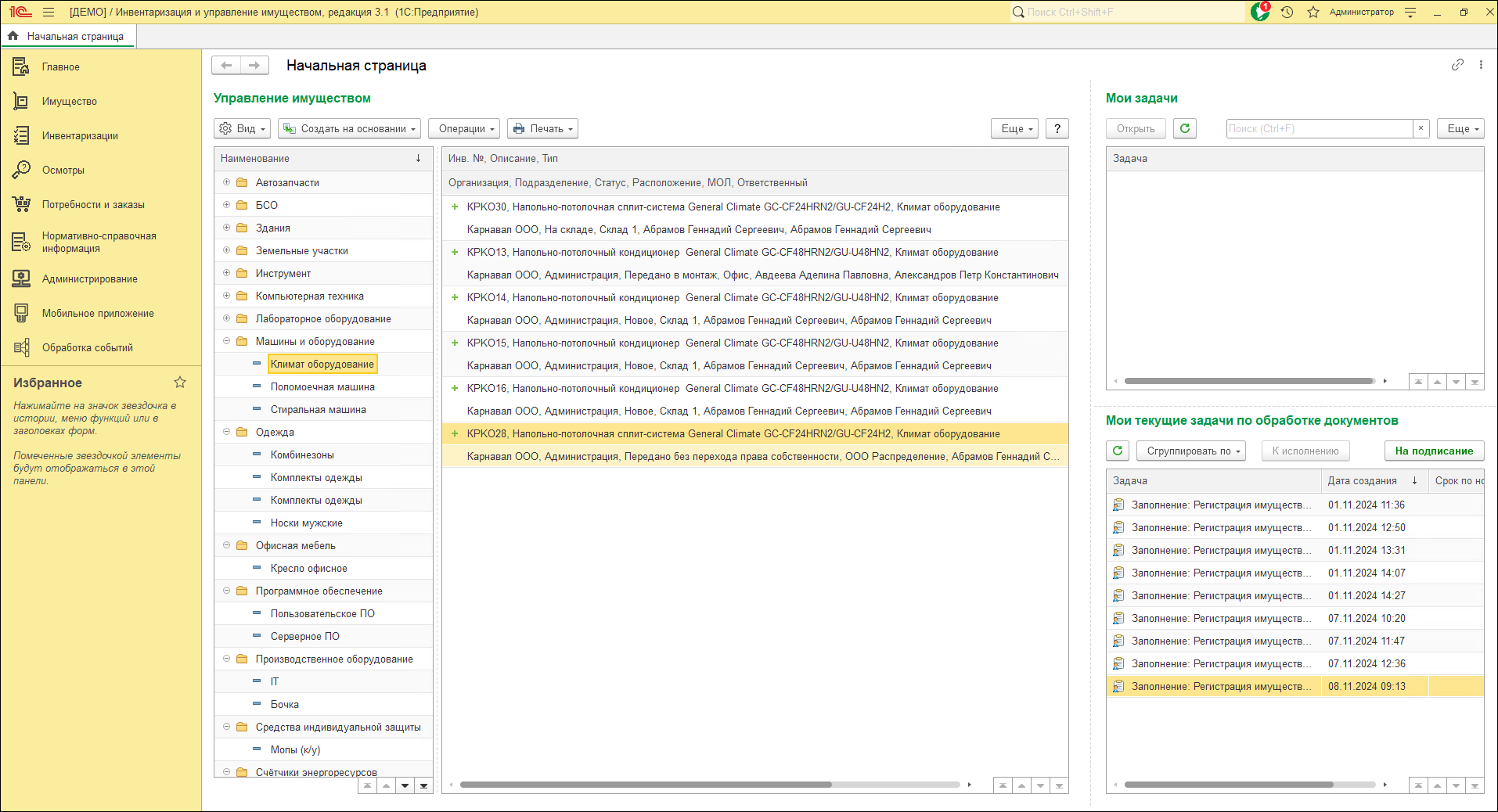Select the task dated 01.11.2024 11:36
This screenshot has height=812, width=1498.
[x=1295, y=505]
